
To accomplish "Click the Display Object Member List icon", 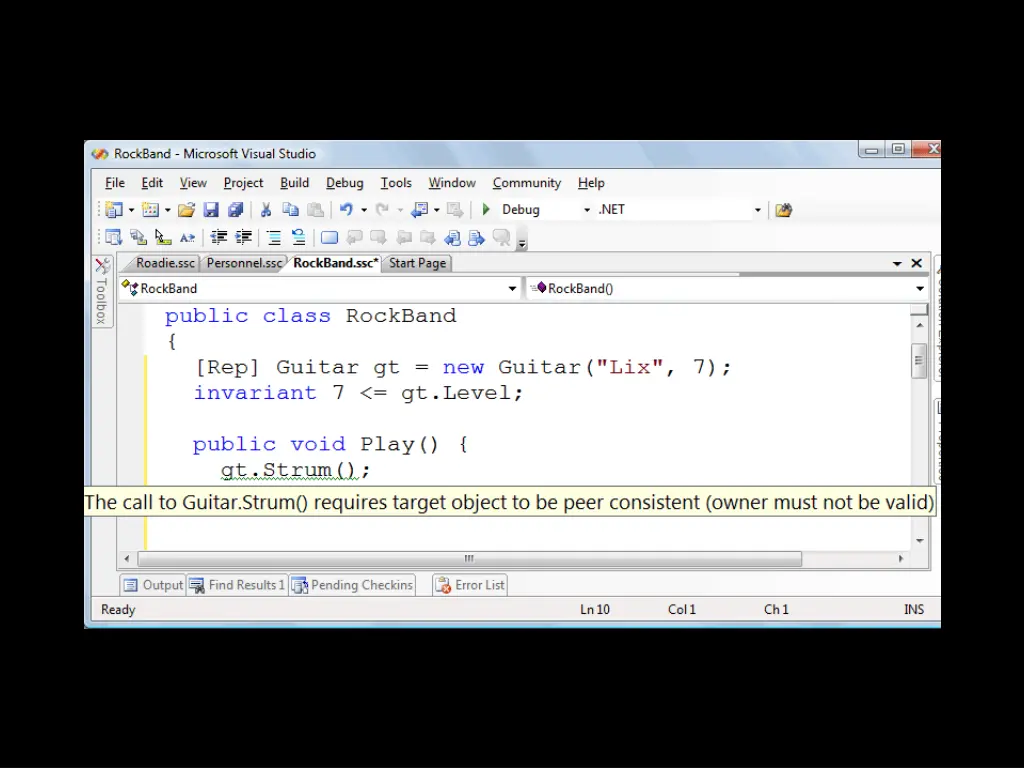I will 114,238.
